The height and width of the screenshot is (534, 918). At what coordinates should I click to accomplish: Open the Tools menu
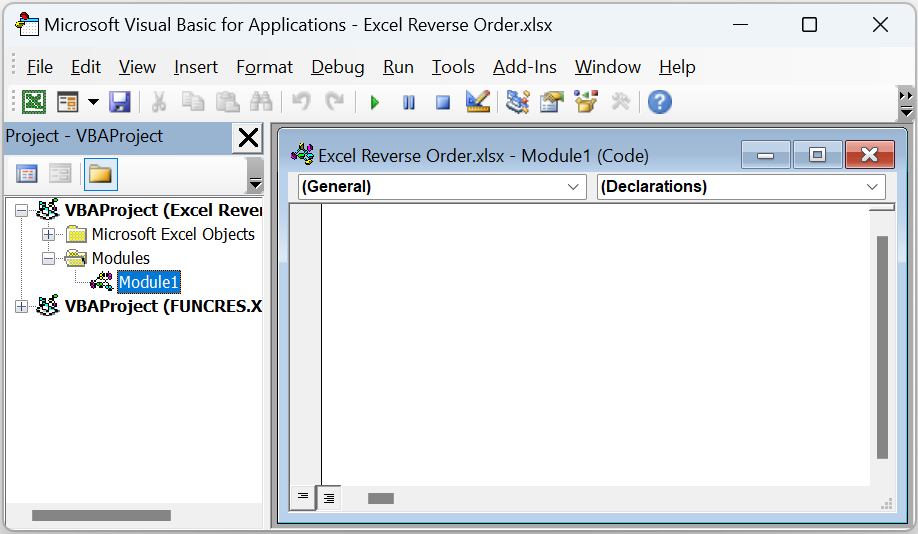[x=453, y=67]
